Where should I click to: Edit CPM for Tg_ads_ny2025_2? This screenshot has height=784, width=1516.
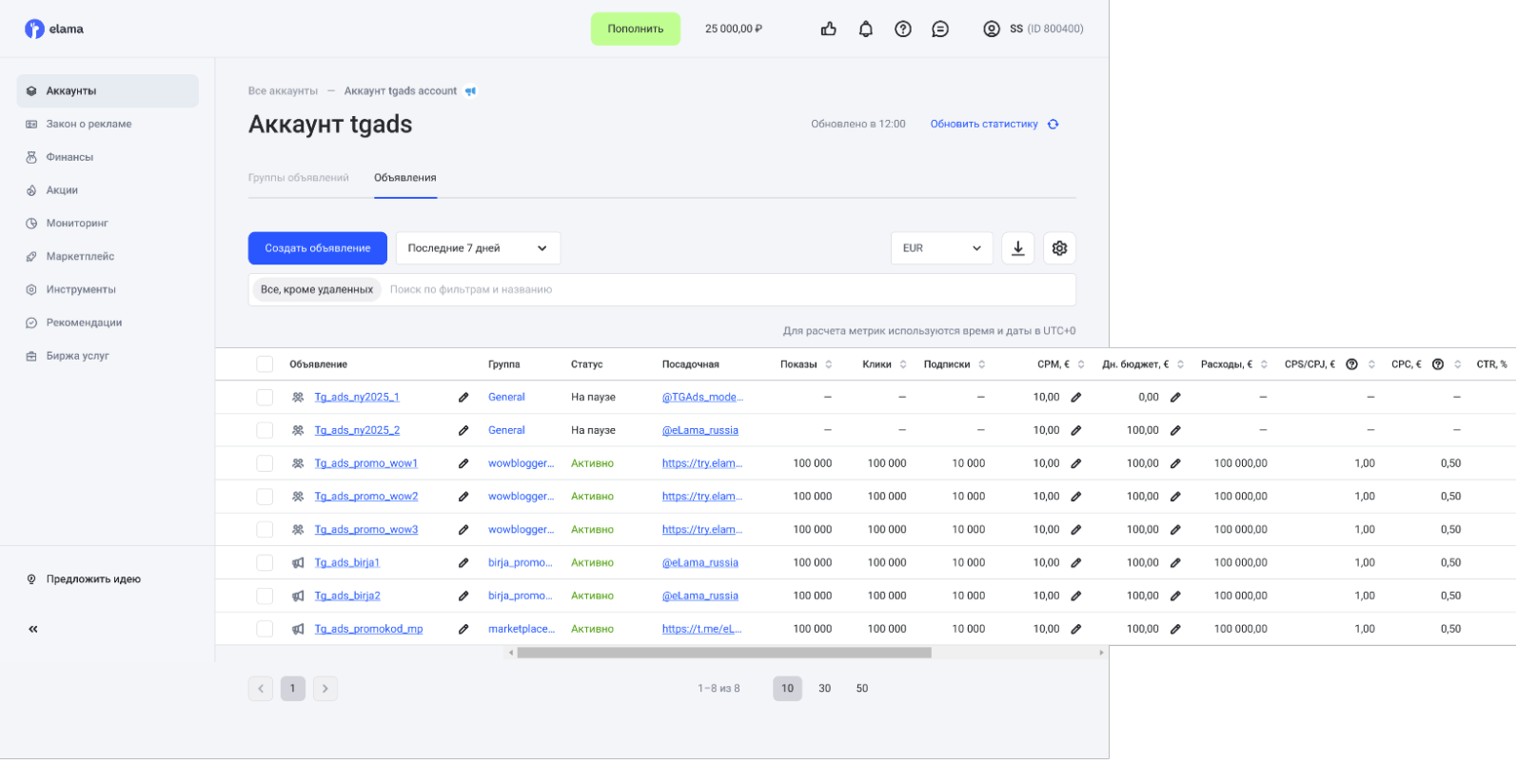1076,430
